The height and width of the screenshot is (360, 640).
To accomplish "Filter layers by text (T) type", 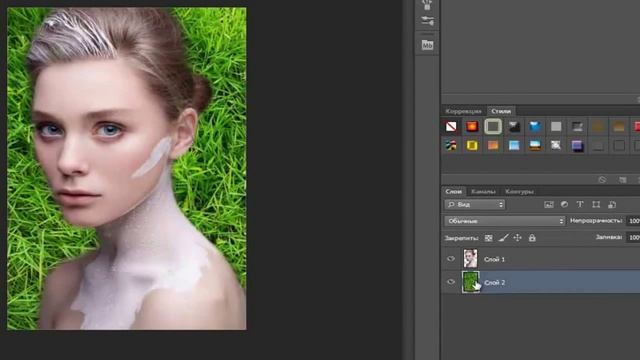I will (580, 204).
